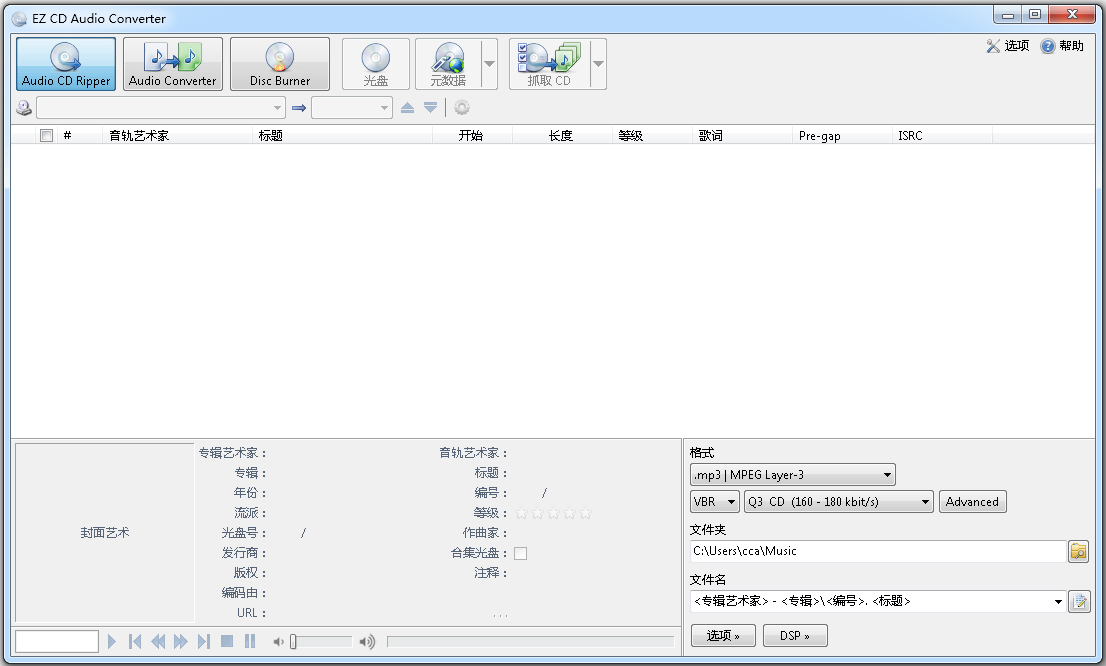Click the playback time display field
1106x666 pixels.
coord(56,641)
